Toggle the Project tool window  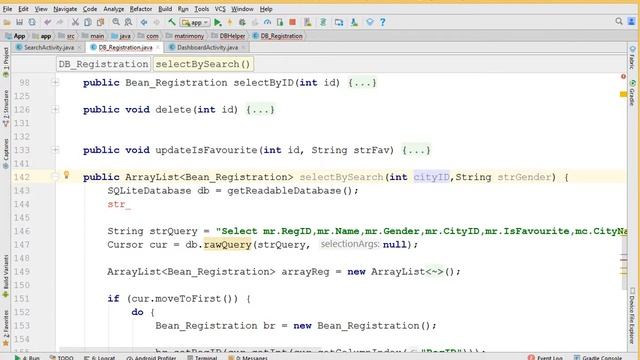[6, 62]
